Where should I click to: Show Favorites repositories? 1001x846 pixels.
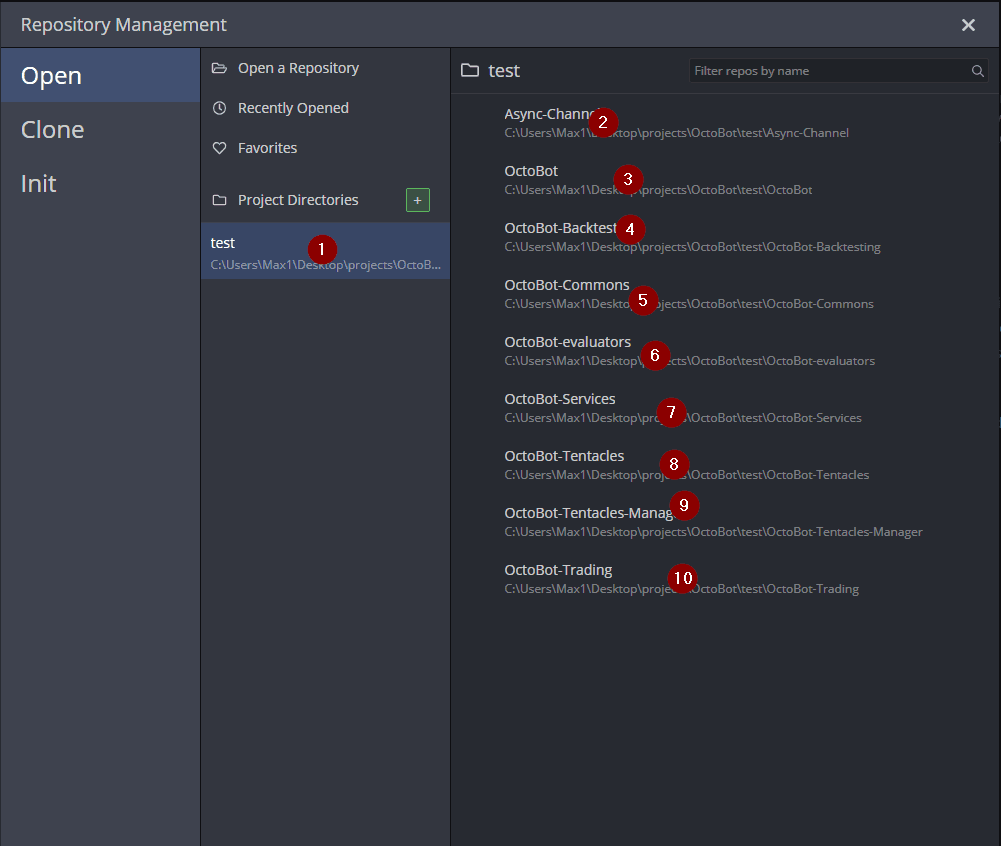325,148
